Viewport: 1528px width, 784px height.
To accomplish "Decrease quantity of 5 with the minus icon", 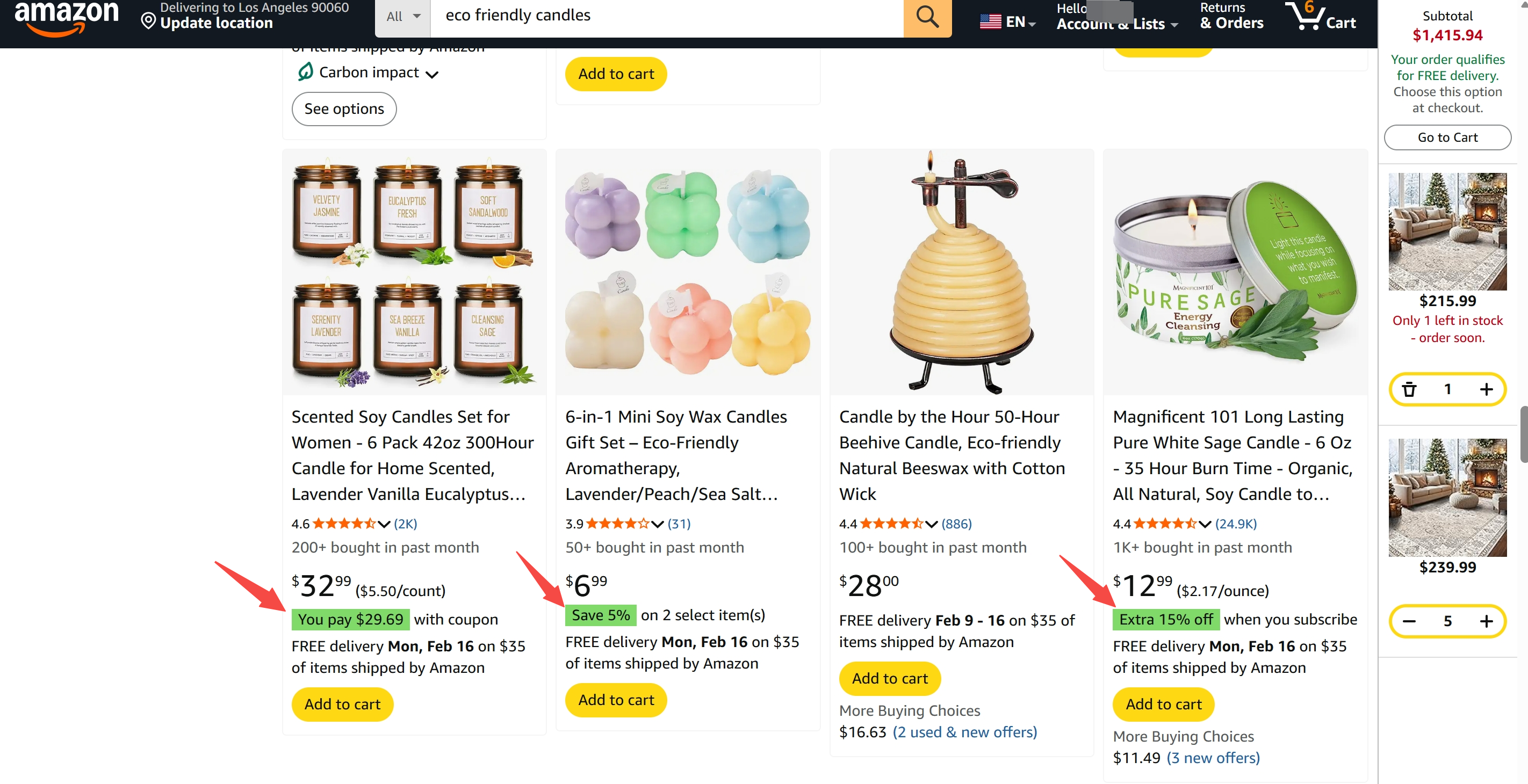I will (1409, 621).
